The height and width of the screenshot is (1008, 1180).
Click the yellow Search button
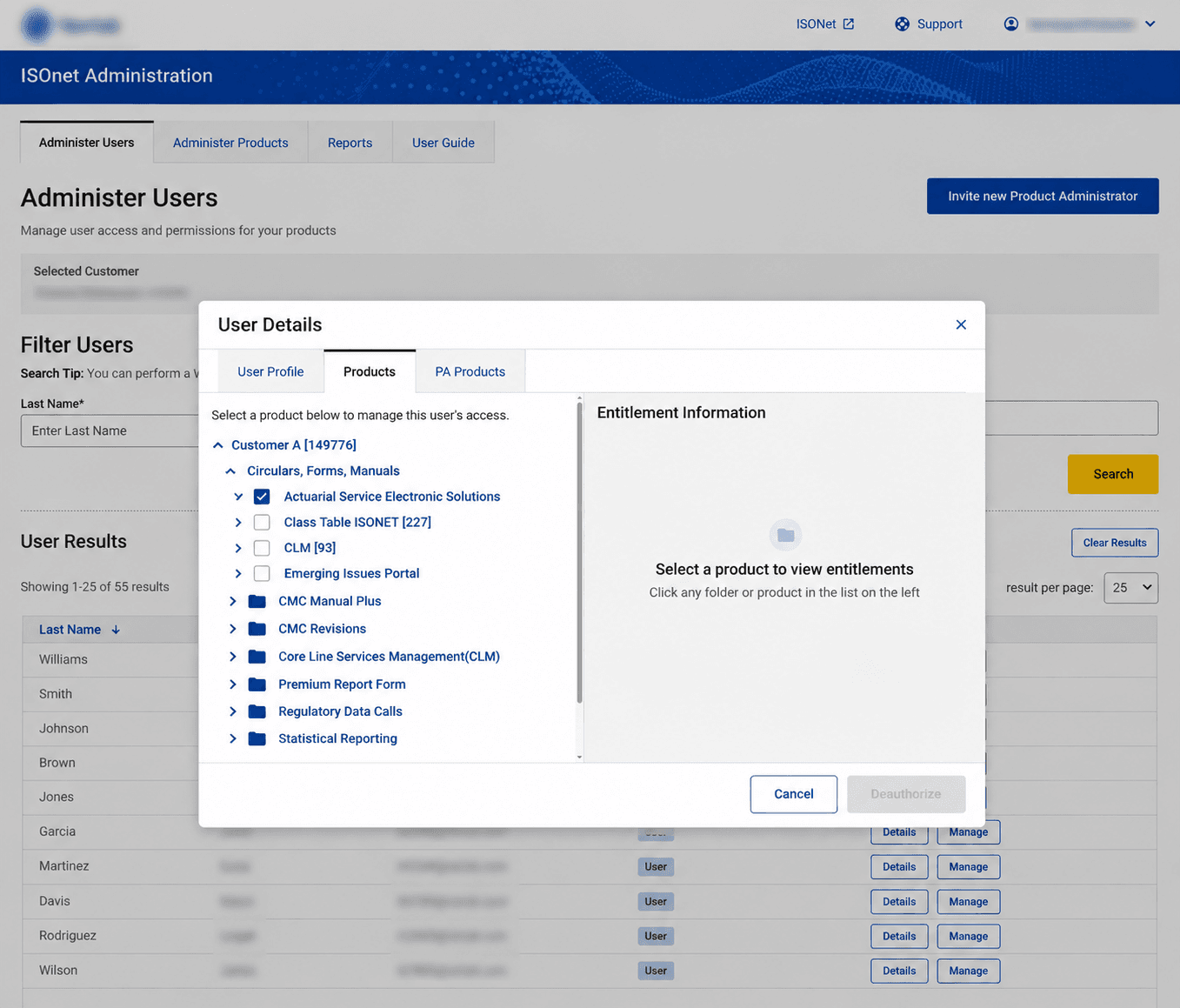[x=1113, y=474]
